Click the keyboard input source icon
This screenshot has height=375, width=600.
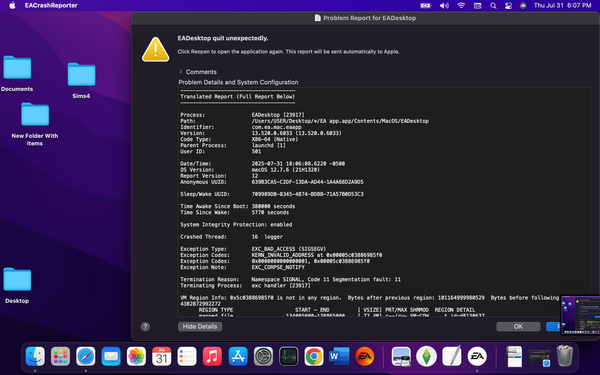coord(478,5)
